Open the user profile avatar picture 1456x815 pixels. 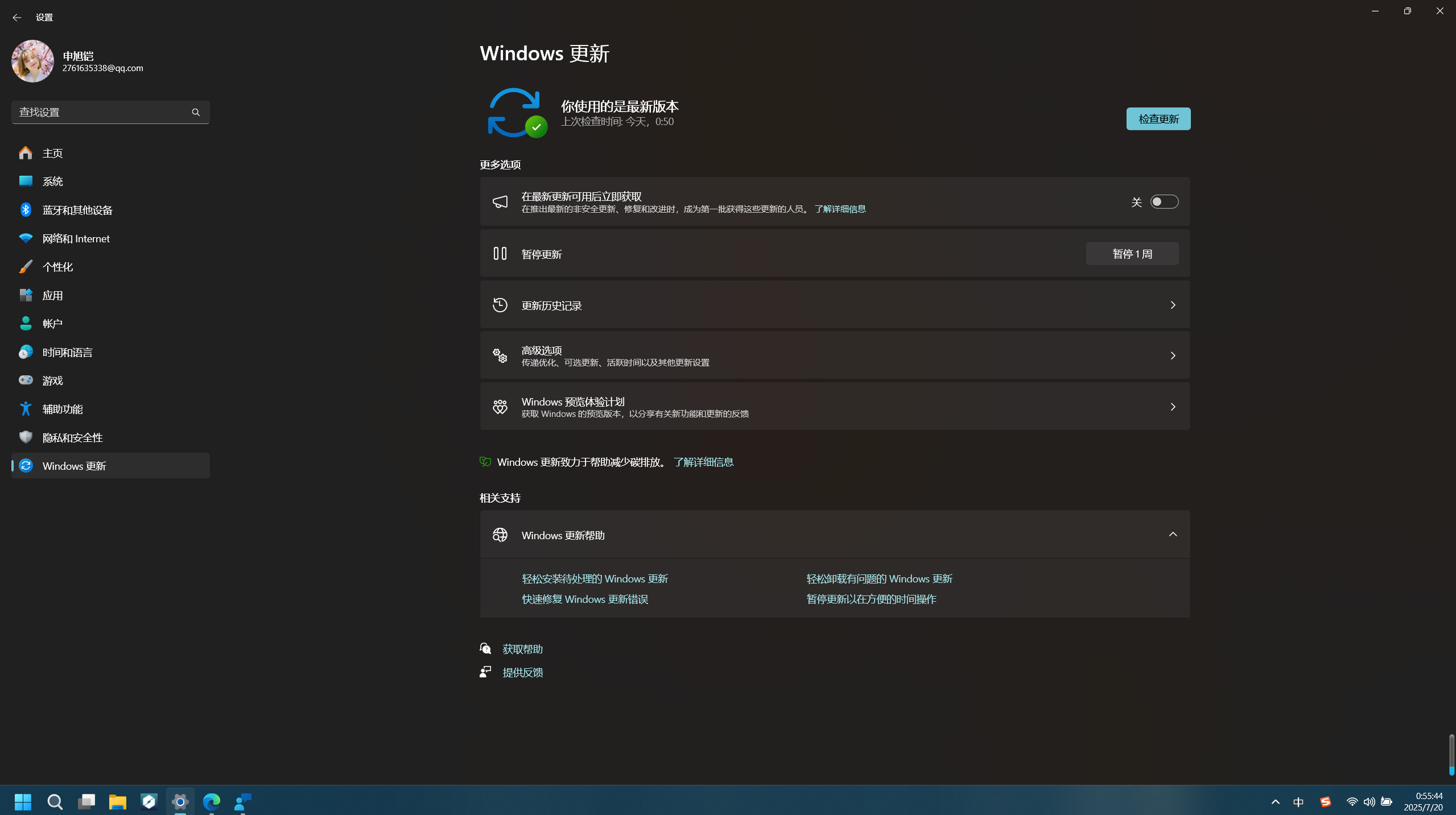[32, 61]
